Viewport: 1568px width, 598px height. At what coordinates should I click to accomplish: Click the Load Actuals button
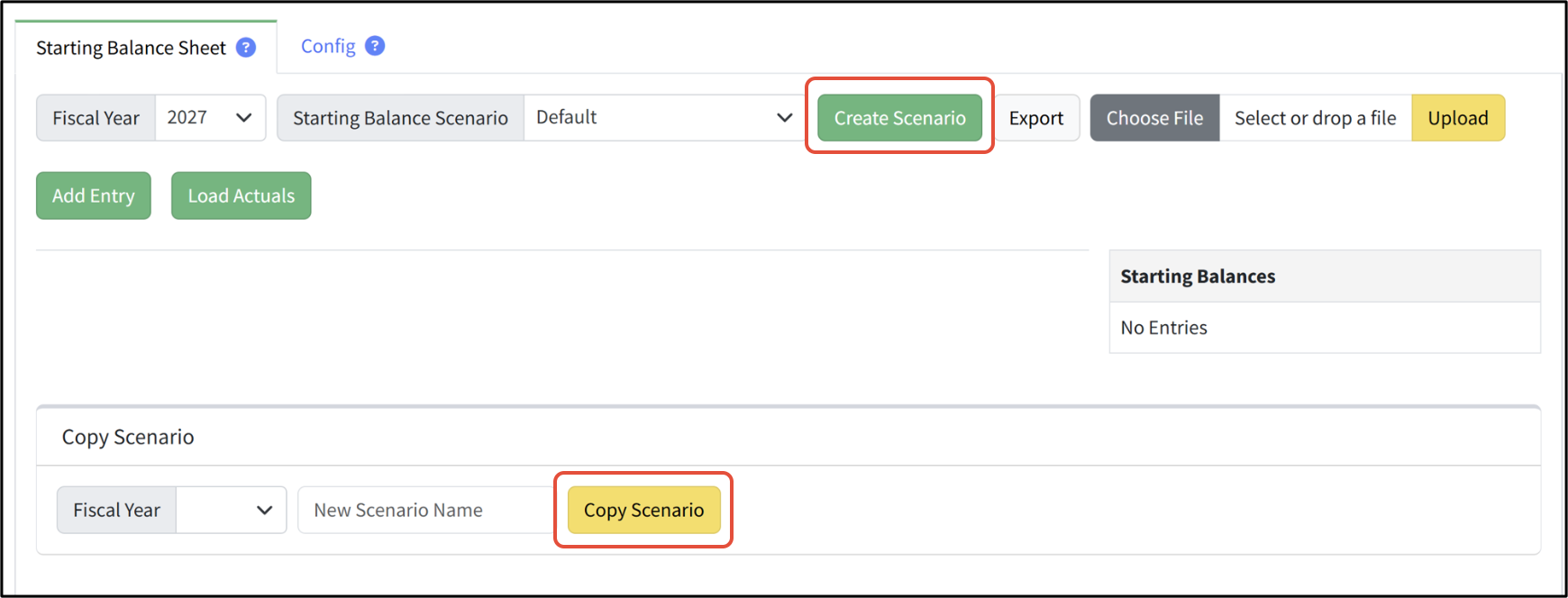(x=241, y=195)
